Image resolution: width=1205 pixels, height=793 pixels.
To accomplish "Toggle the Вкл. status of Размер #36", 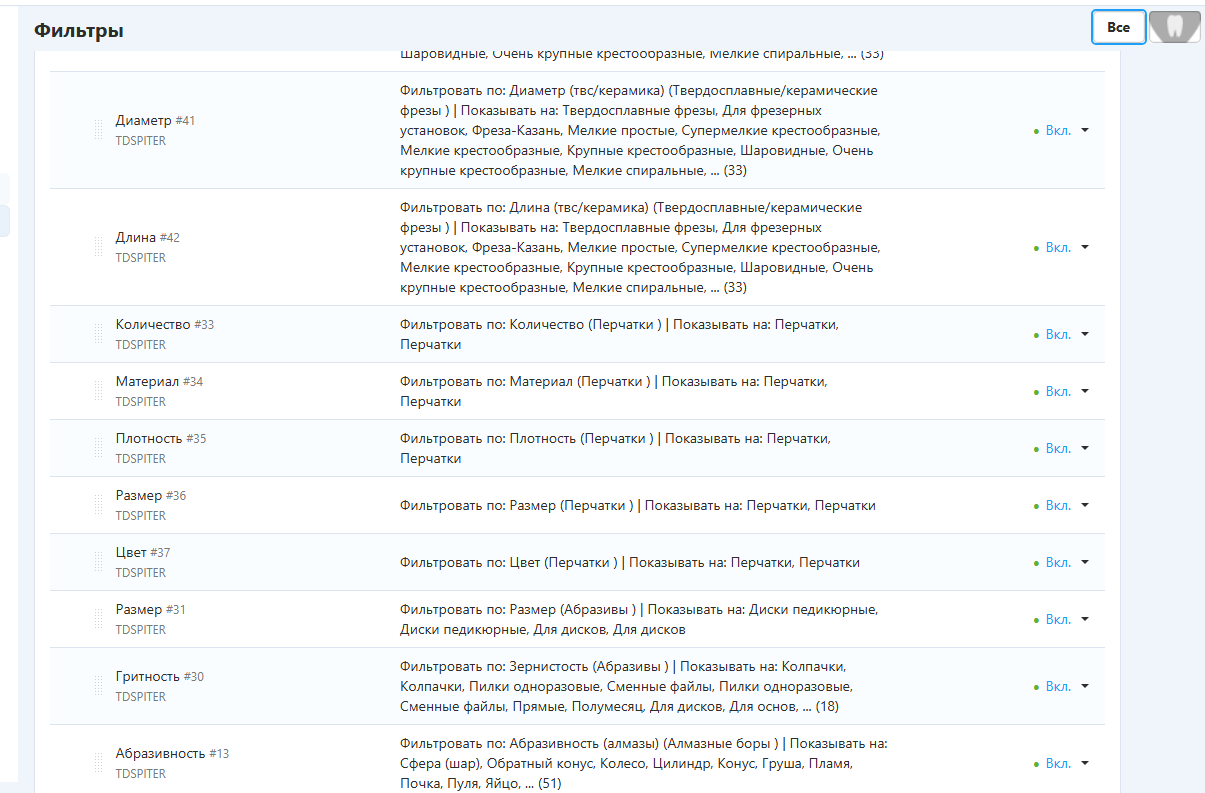I will point(1057,506).
